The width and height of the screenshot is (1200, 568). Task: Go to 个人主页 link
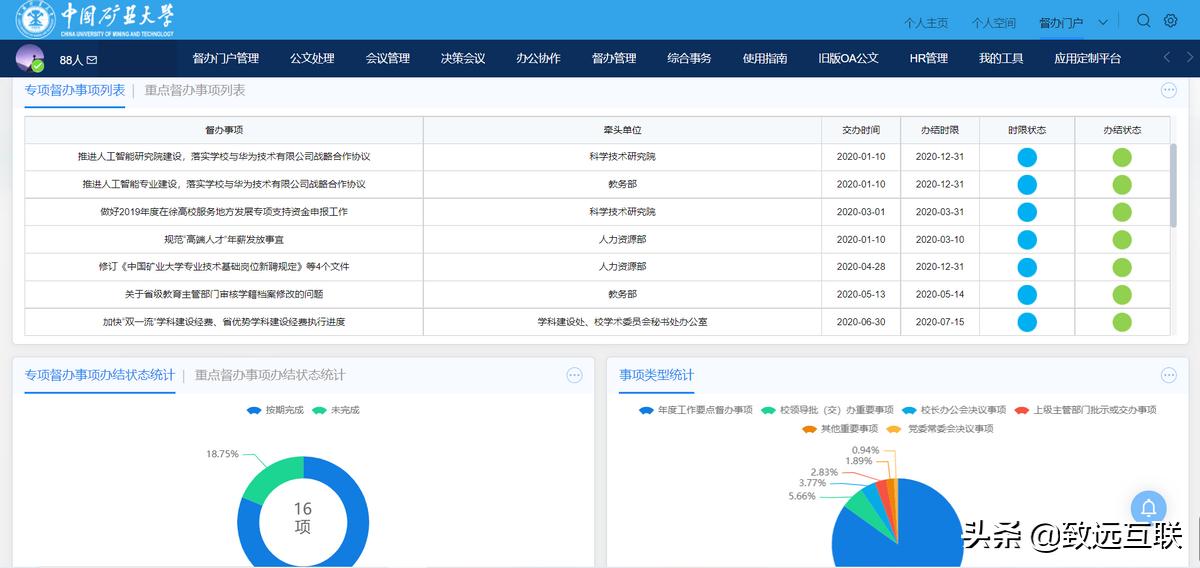926,23
